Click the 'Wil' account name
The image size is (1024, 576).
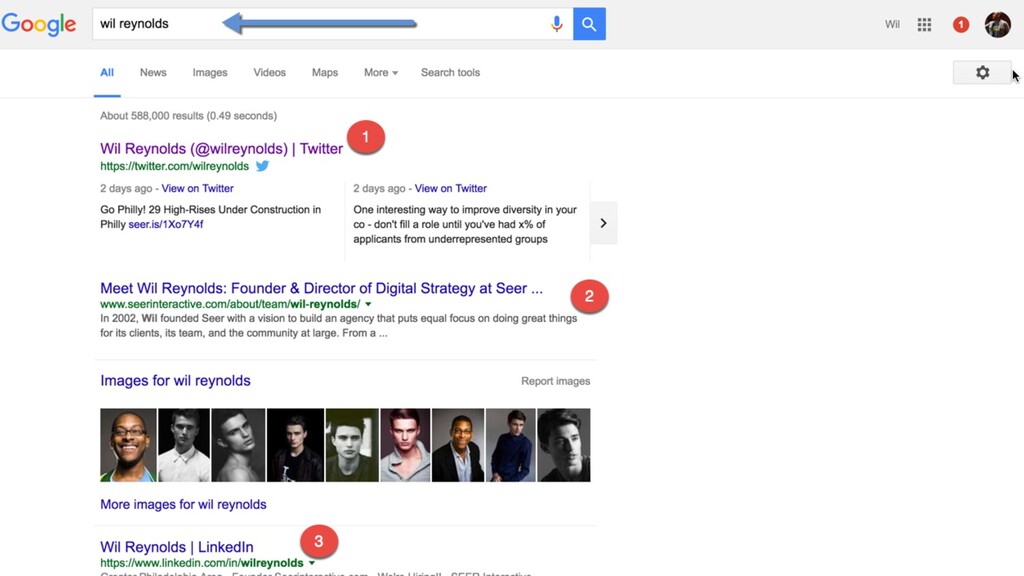point(892,25)
